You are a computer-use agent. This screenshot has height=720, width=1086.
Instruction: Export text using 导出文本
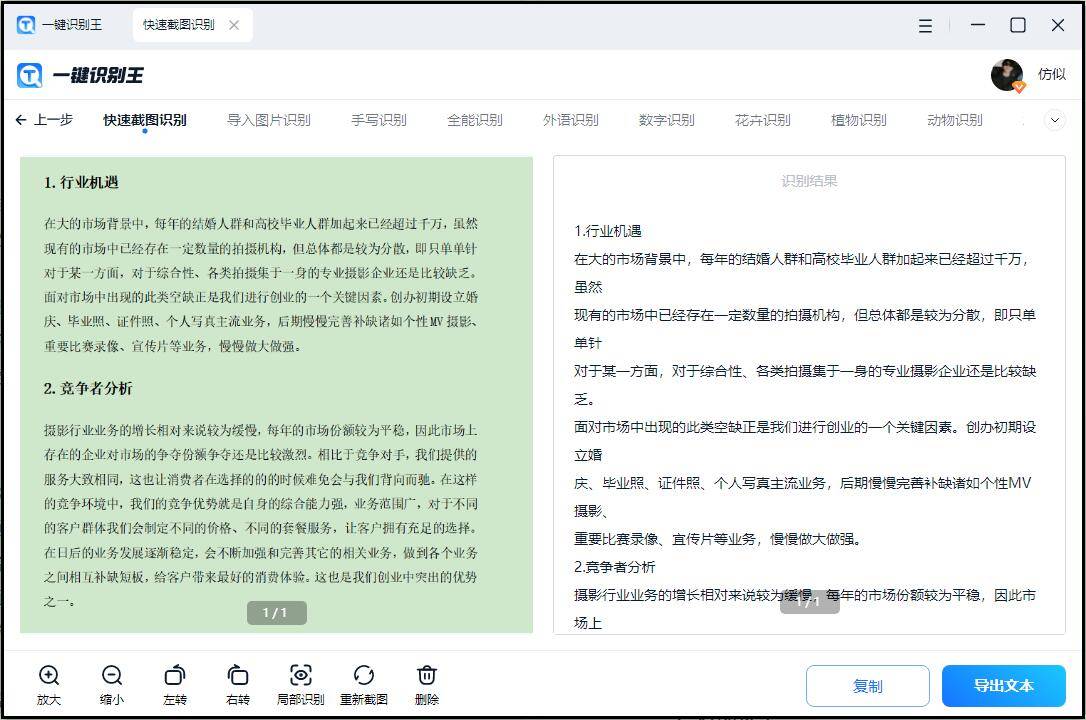click(x=1004, y=686)
